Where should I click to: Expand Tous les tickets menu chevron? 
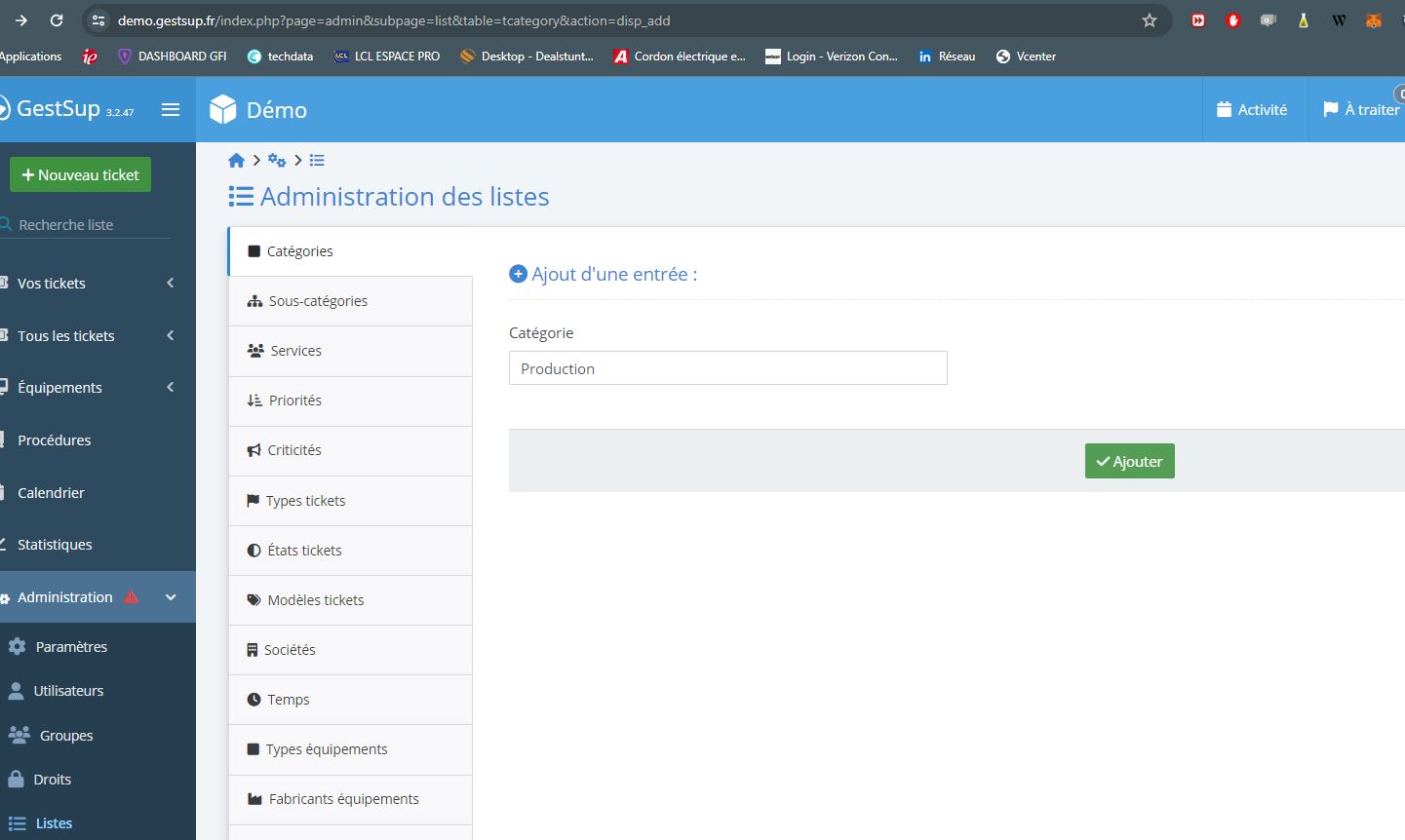click(x=171, y=335)
